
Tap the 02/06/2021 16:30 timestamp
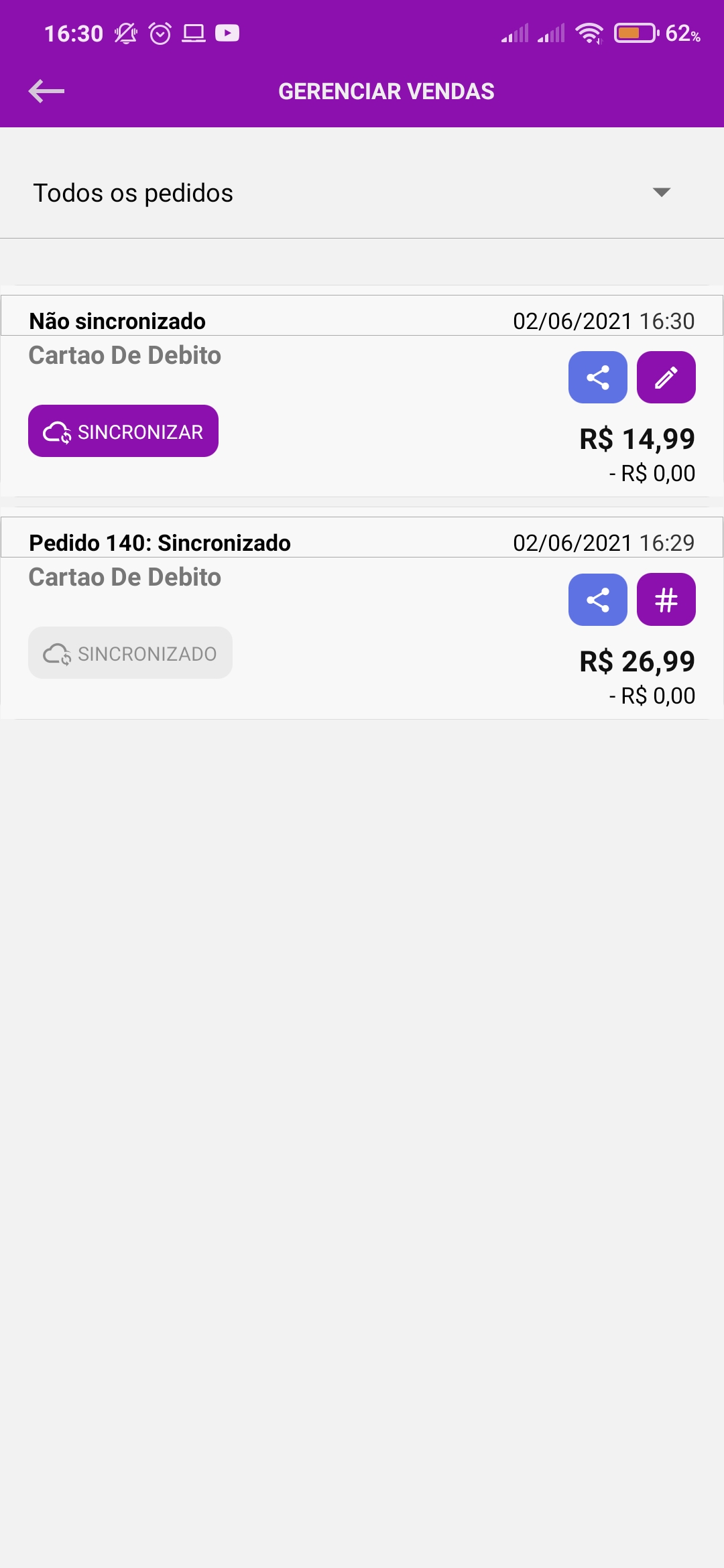pos(603,321)
